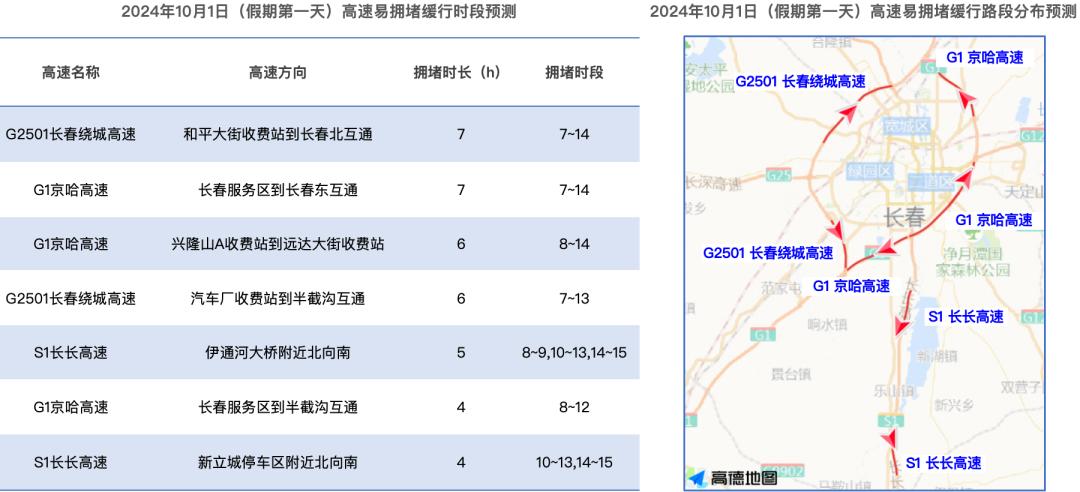The height and width of the screenshot is (492, 1080).
Task: Click the 二道区 district label
Action: point(931,182)
